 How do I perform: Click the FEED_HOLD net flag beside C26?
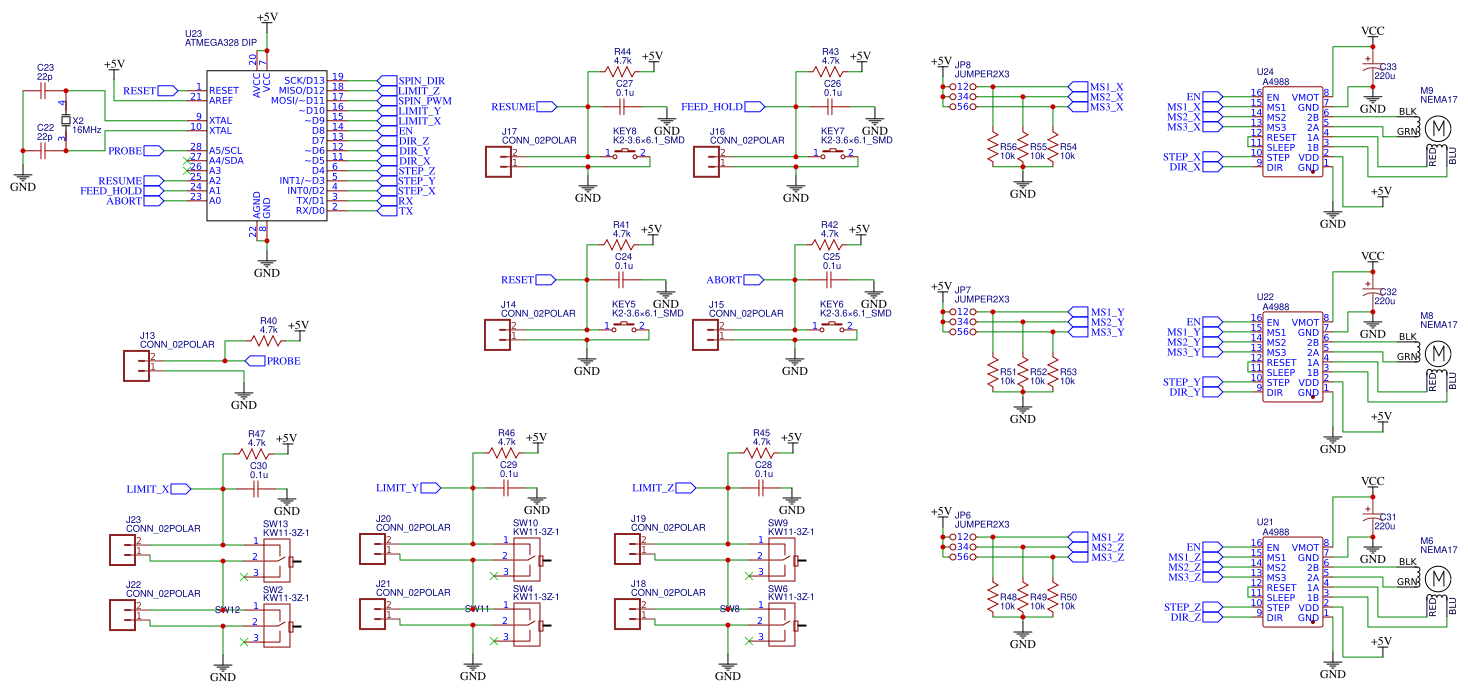tap(722, 106)
